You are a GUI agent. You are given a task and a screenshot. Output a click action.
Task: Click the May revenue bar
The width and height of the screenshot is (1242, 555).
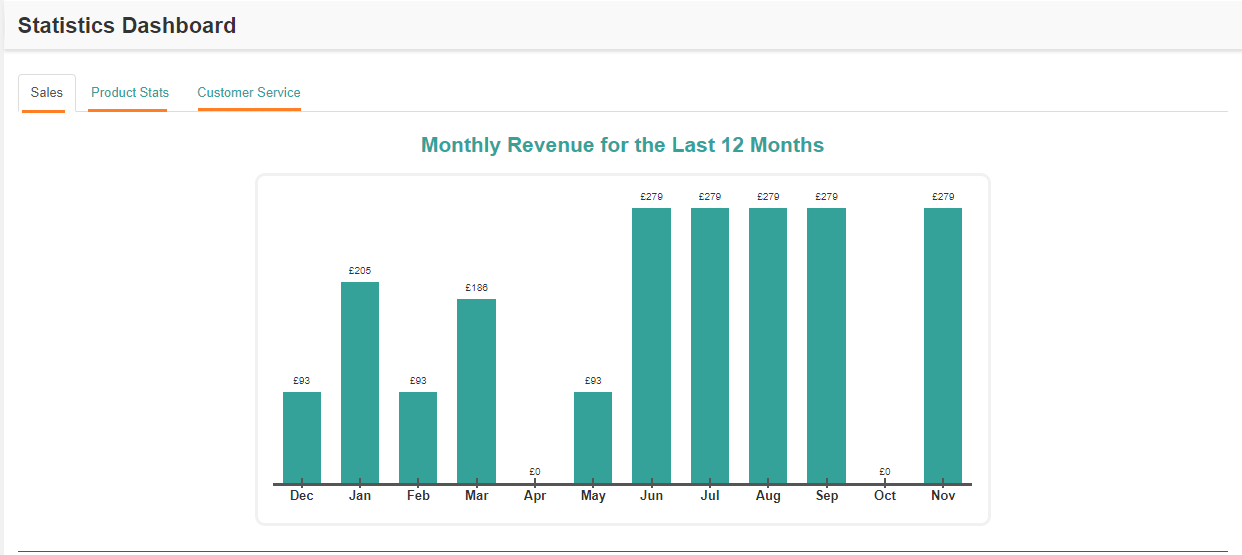593,438
